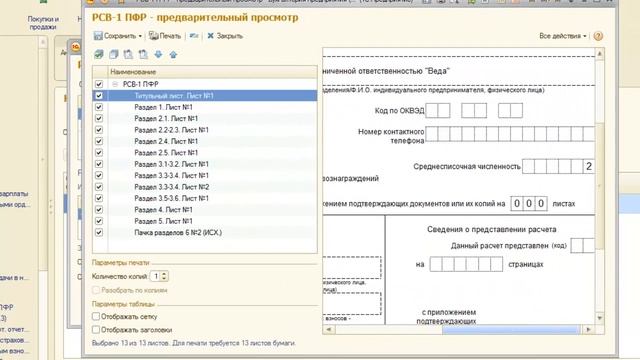Screen dimensions: 640x360
Task: Click the Количество копий input field
Action: pyautogui.click(x=156, y=276)
